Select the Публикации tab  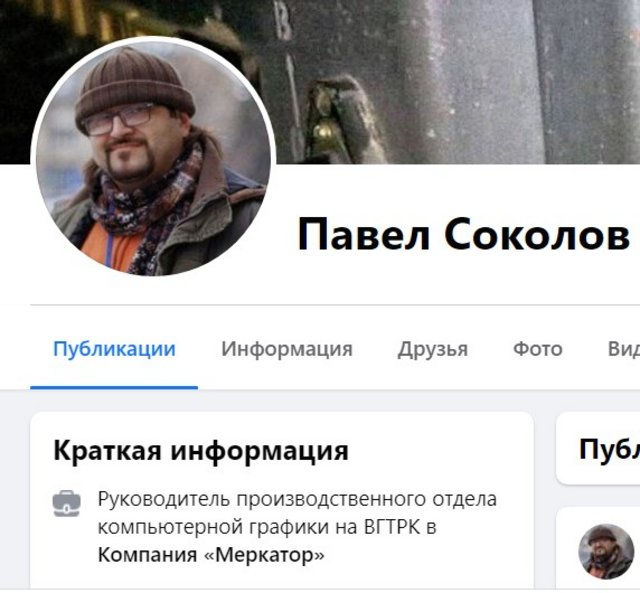point(114,349)
